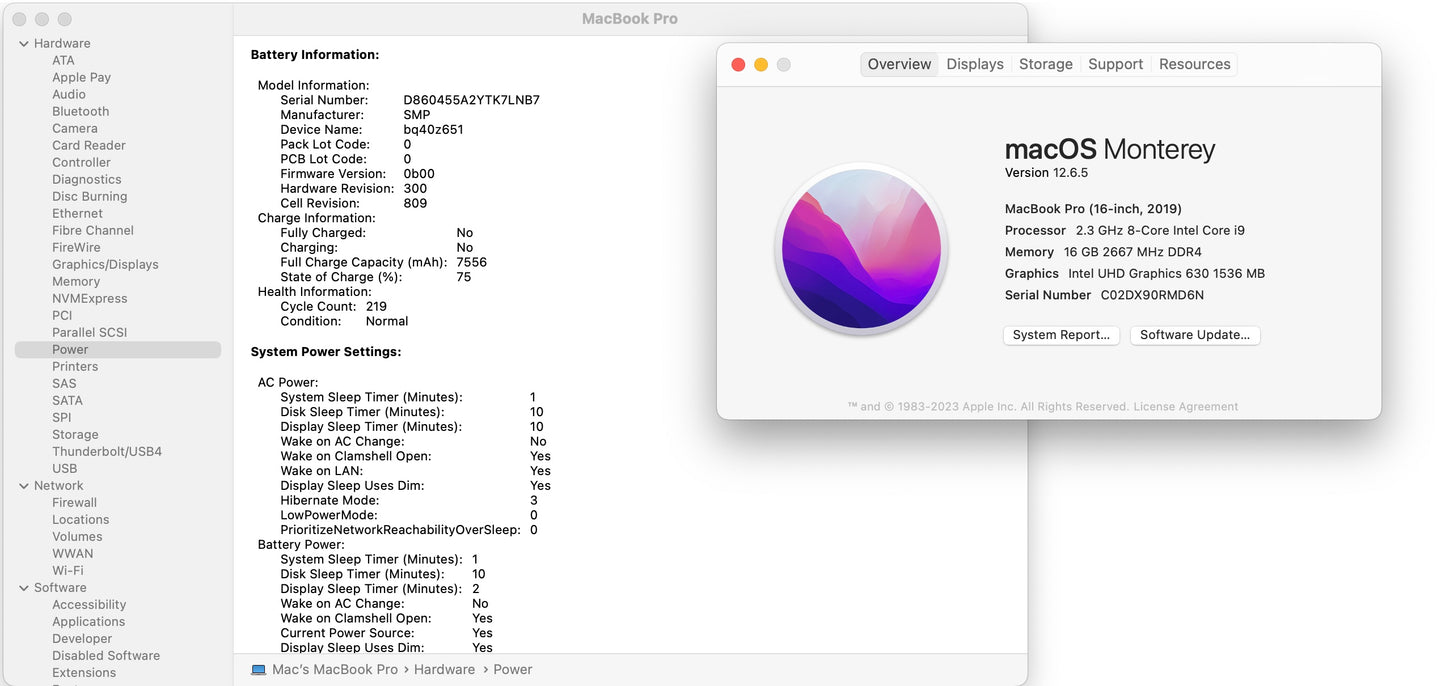This screenshot has width=1445, height=686.
Task: Click Hardware in the bottom path bar
Action: point(444,670)
